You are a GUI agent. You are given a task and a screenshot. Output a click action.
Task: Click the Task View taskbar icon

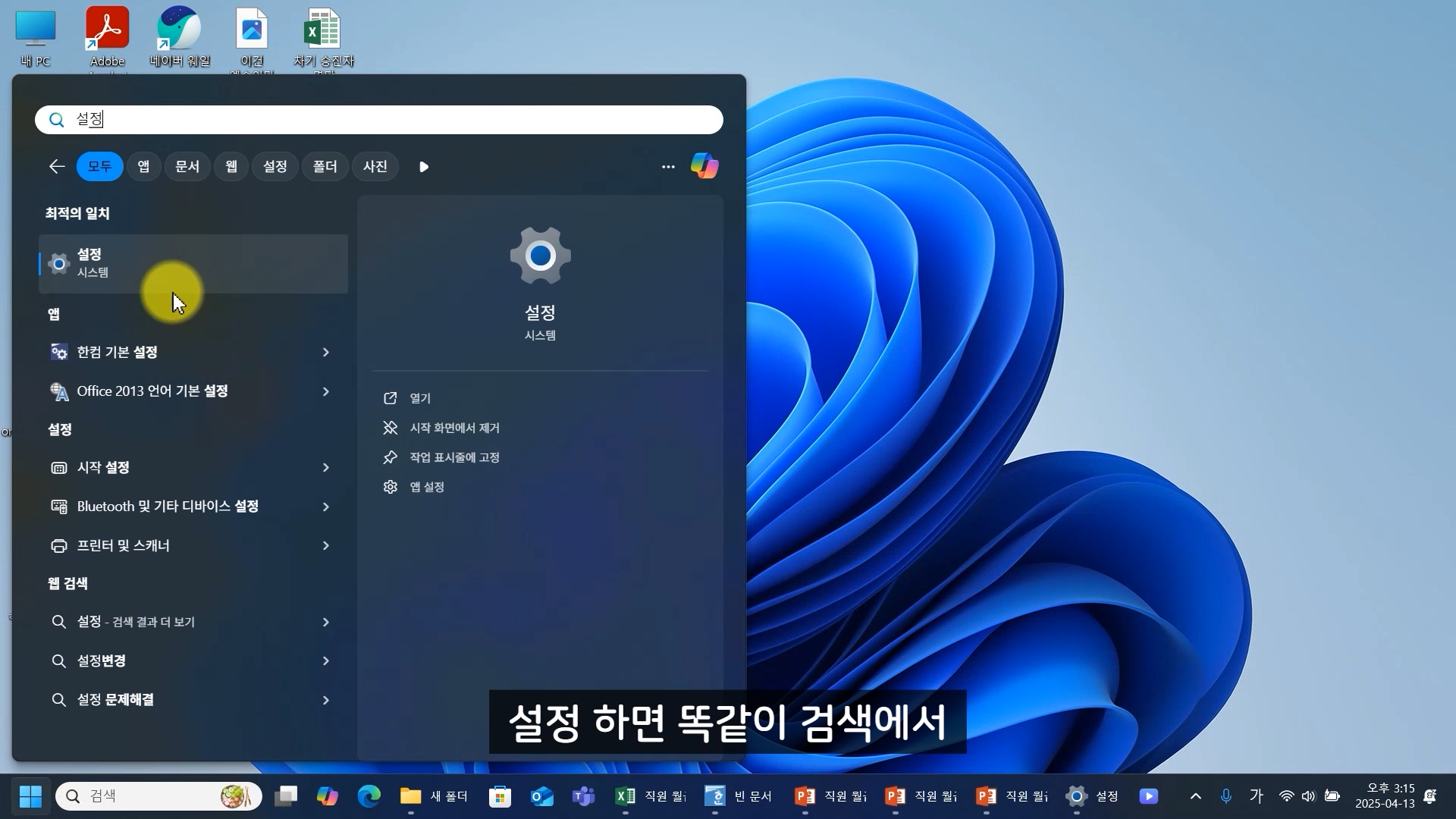(286, 796)
